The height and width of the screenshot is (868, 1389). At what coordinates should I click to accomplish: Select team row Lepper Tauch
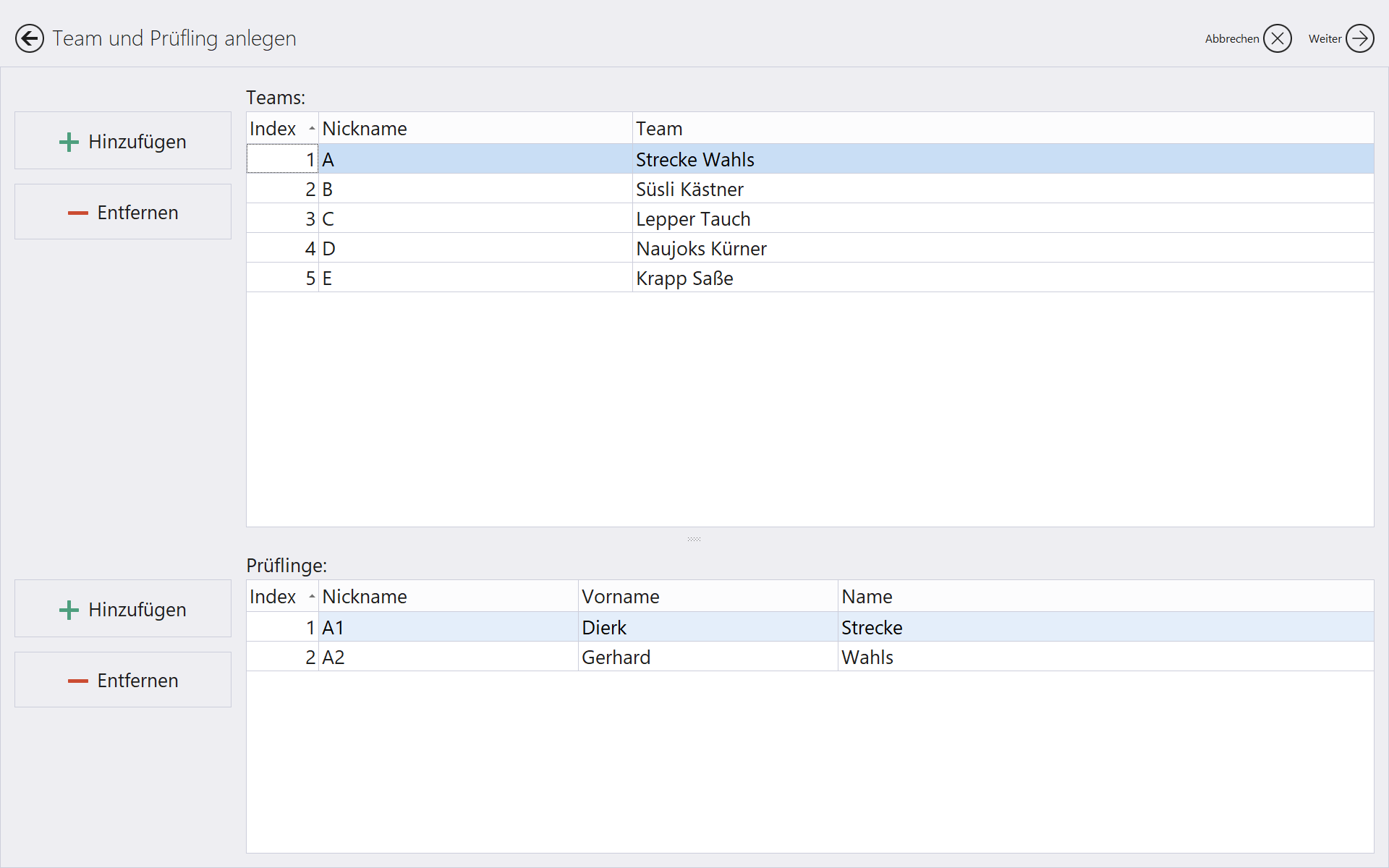692,219
